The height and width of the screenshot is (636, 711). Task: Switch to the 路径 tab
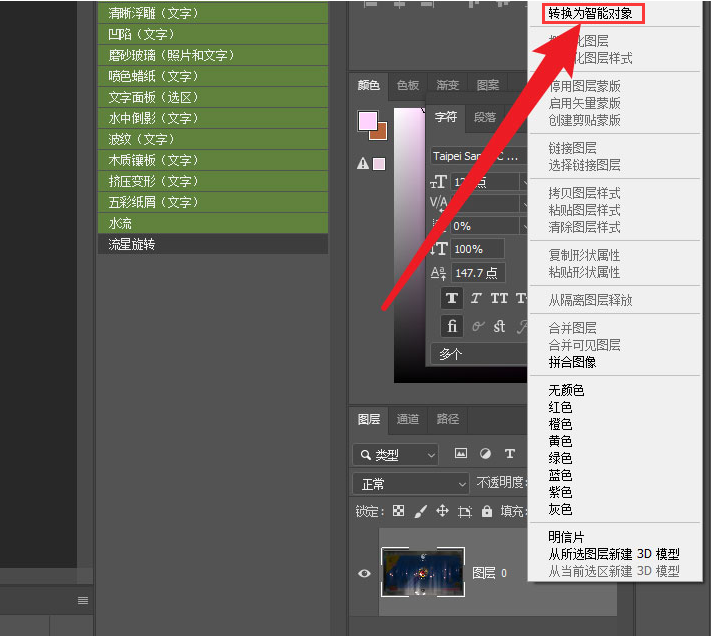pos(448,419)
